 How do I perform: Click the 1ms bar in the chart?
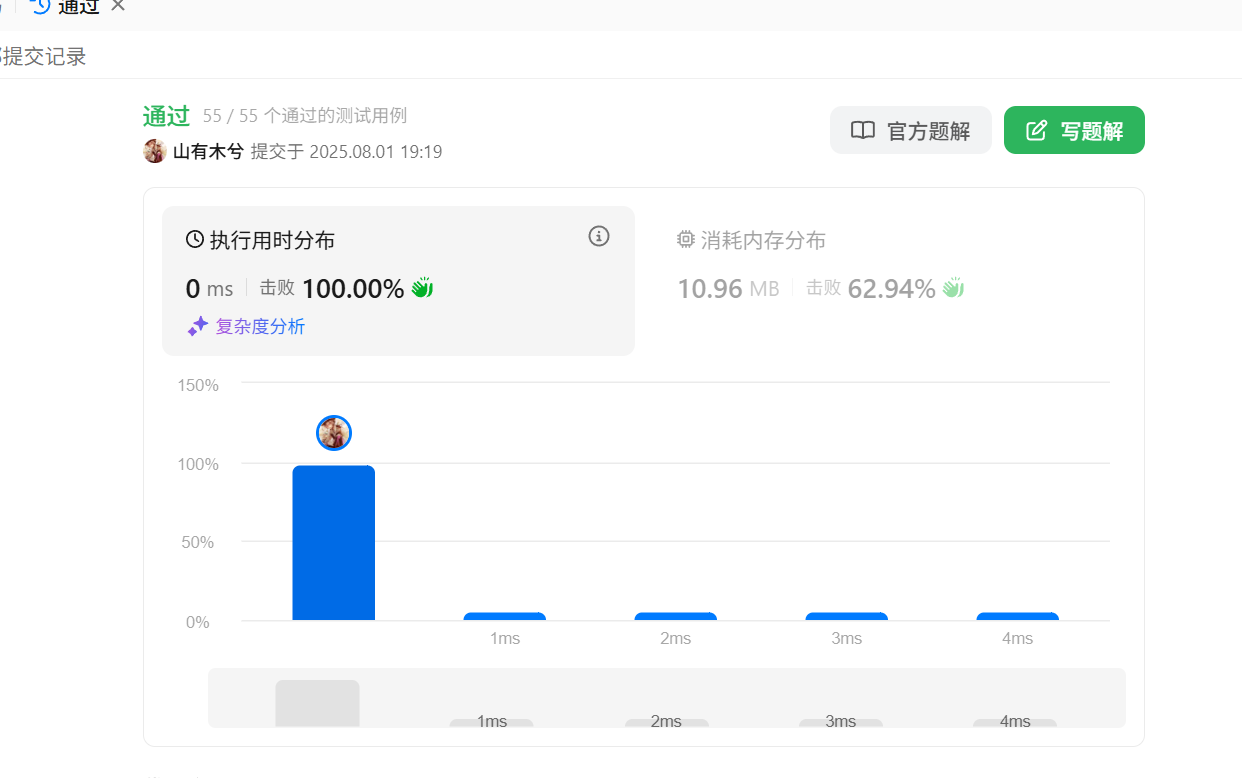tap(505, 616)
